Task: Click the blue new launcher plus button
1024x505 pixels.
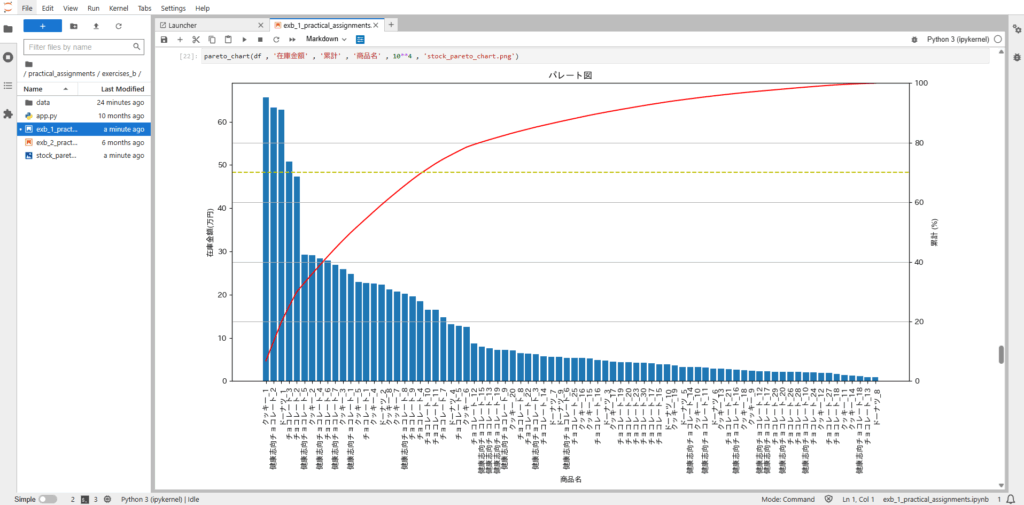Action: click(42, 26)
